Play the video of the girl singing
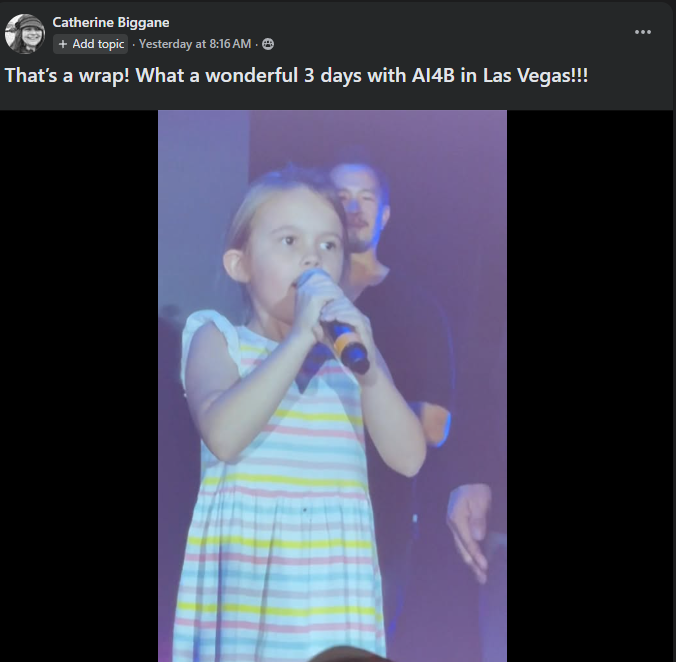Screen dimensions: 676x662 click(x=332, y=385)
